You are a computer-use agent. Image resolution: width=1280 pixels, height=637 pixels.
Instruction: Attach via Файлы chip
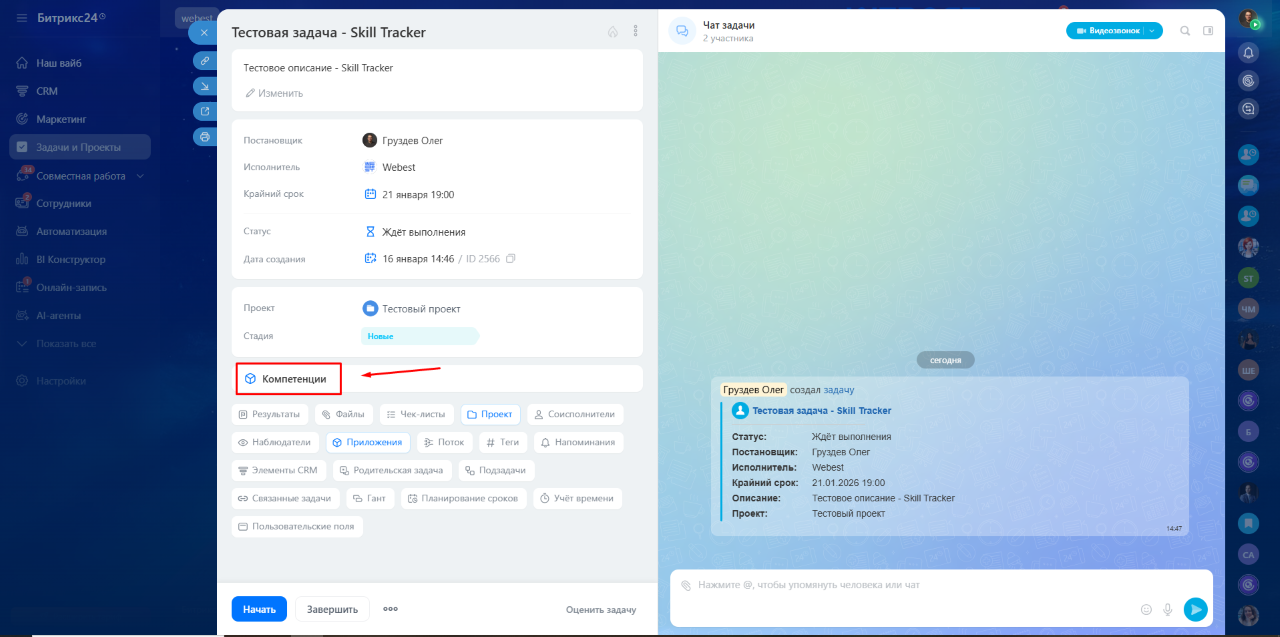pos(343,414)
